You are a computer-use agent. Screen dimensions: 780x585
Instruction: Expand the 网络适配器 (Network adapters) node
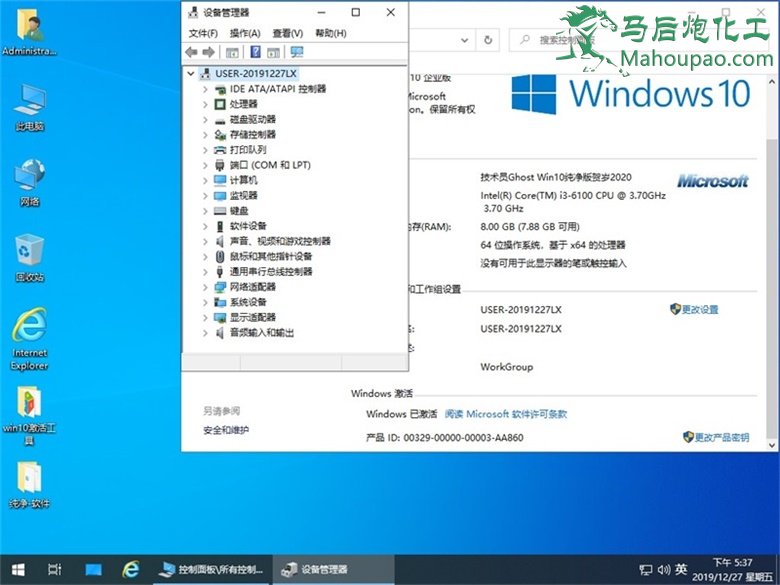tap(206, 287)
